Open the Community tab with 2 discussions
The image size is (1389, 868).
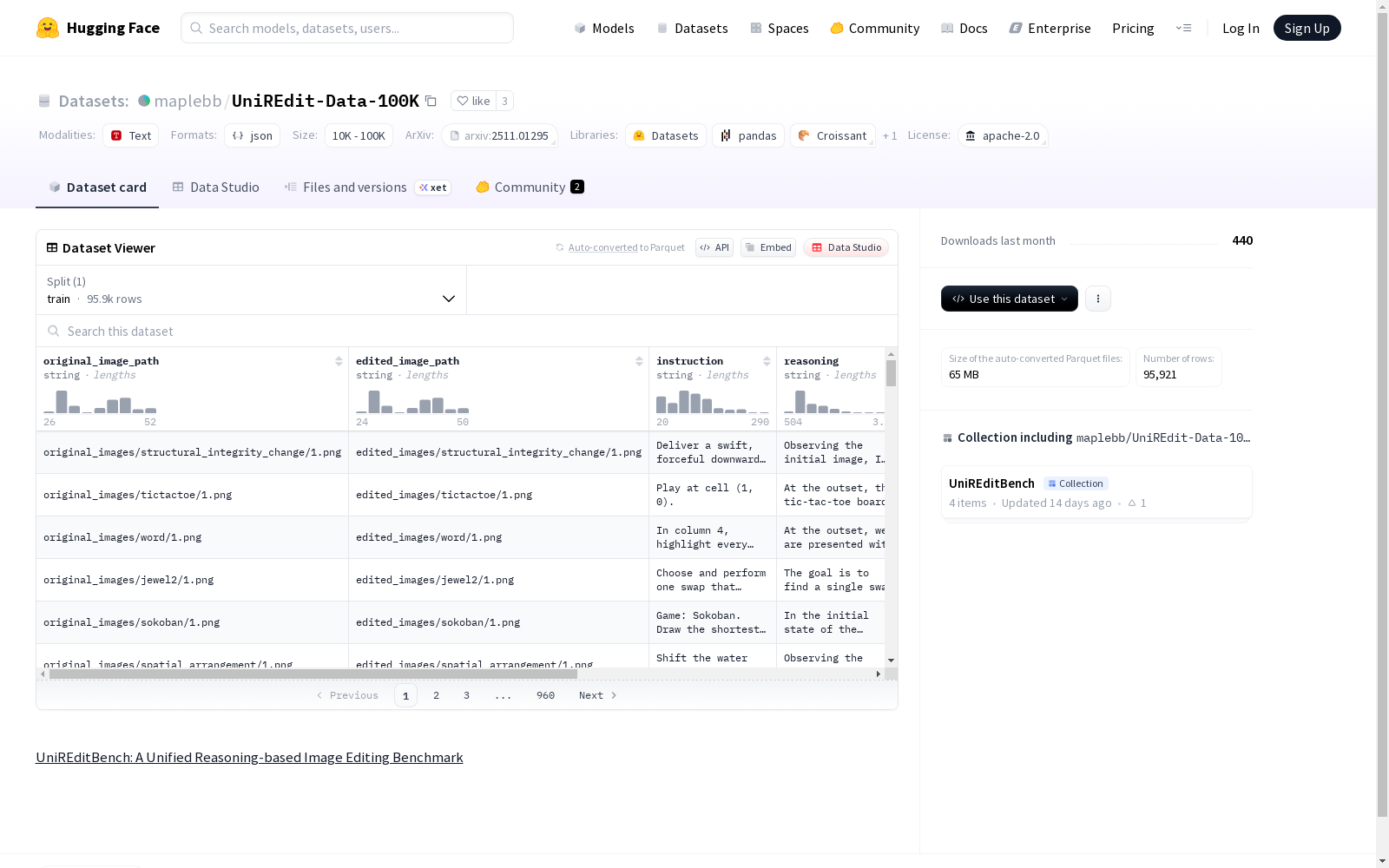pos(530,187)
